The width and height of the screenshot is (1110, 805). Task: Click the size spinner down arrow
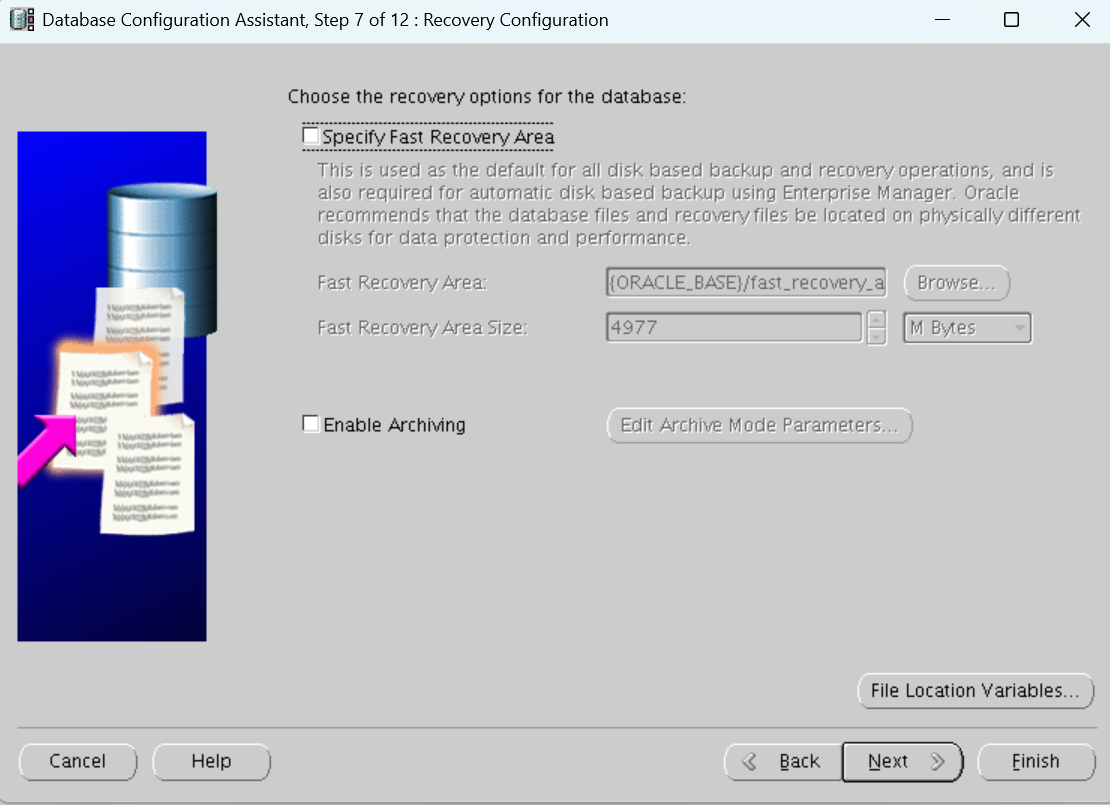(876, 335)
